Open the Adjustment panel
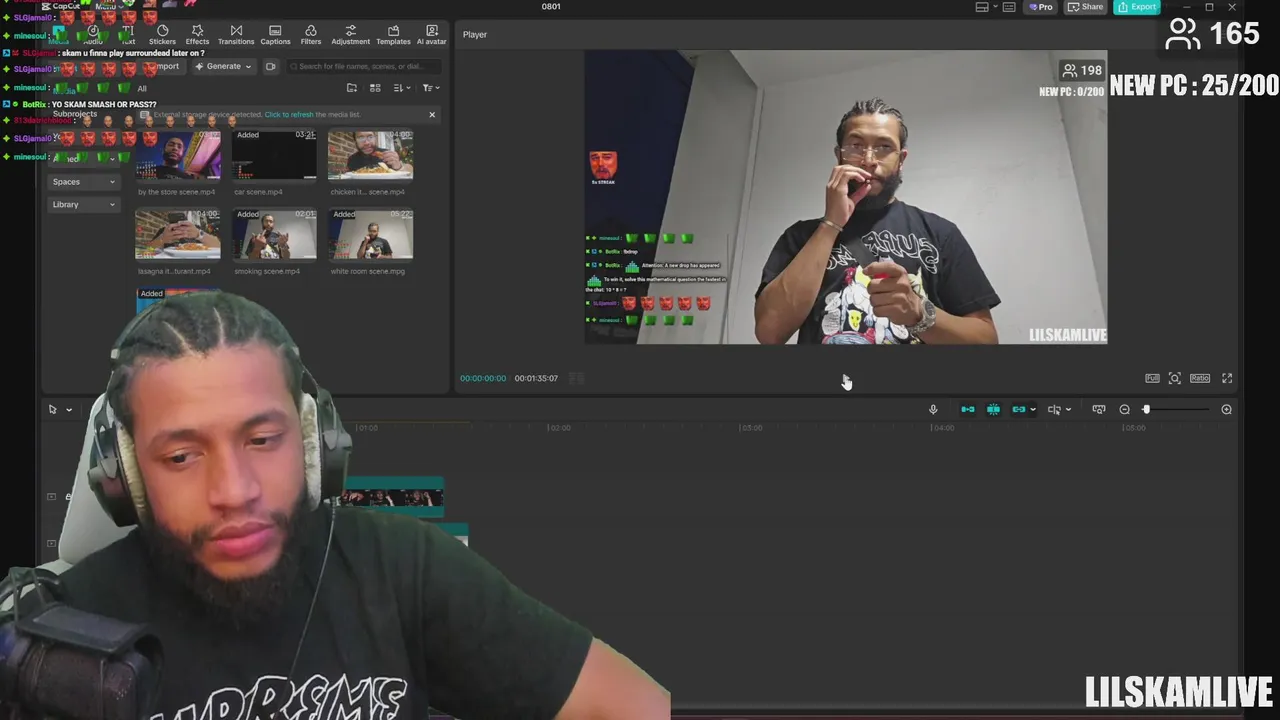 [350, 35]
